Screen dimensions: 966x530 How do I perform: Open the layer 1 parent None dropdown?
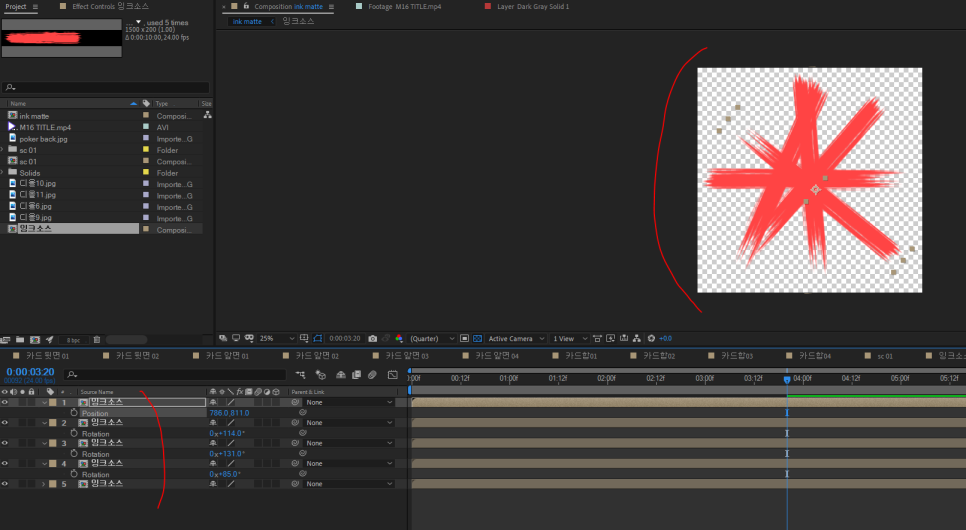click(349, 402)
